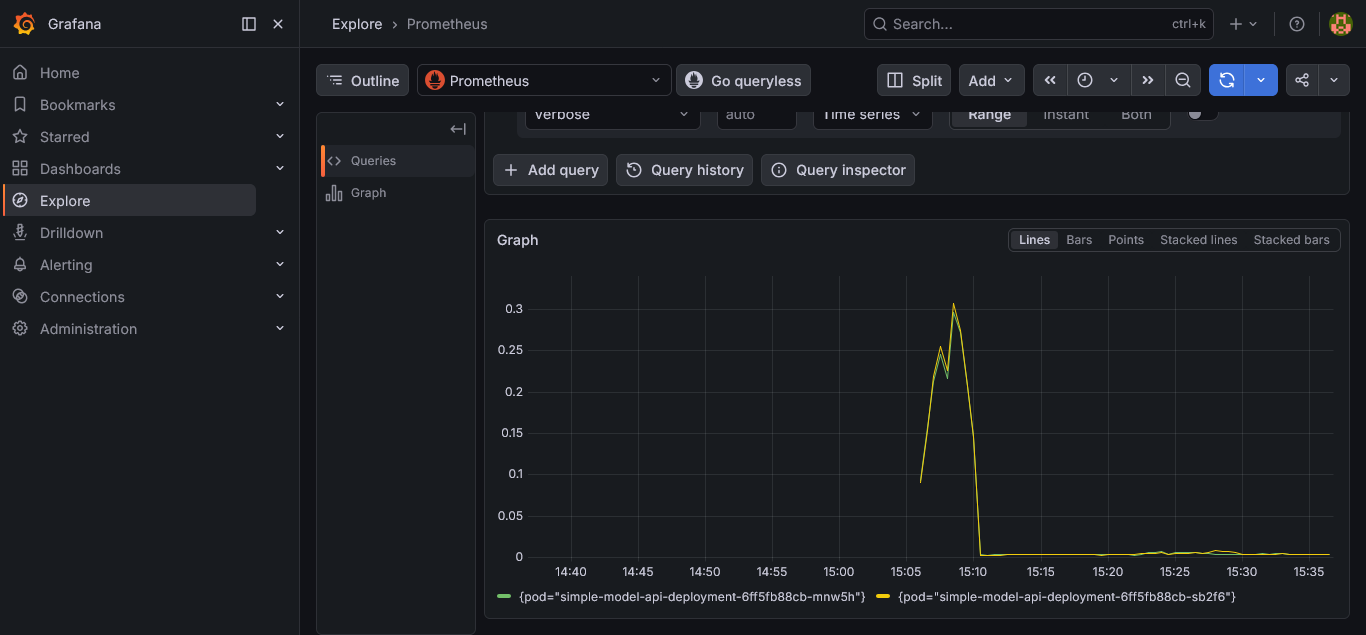The width and height of the screenshot is (1366, 635).
Task: Toggle the sb2f6 pod legend series
Action: click(1067, 596)
